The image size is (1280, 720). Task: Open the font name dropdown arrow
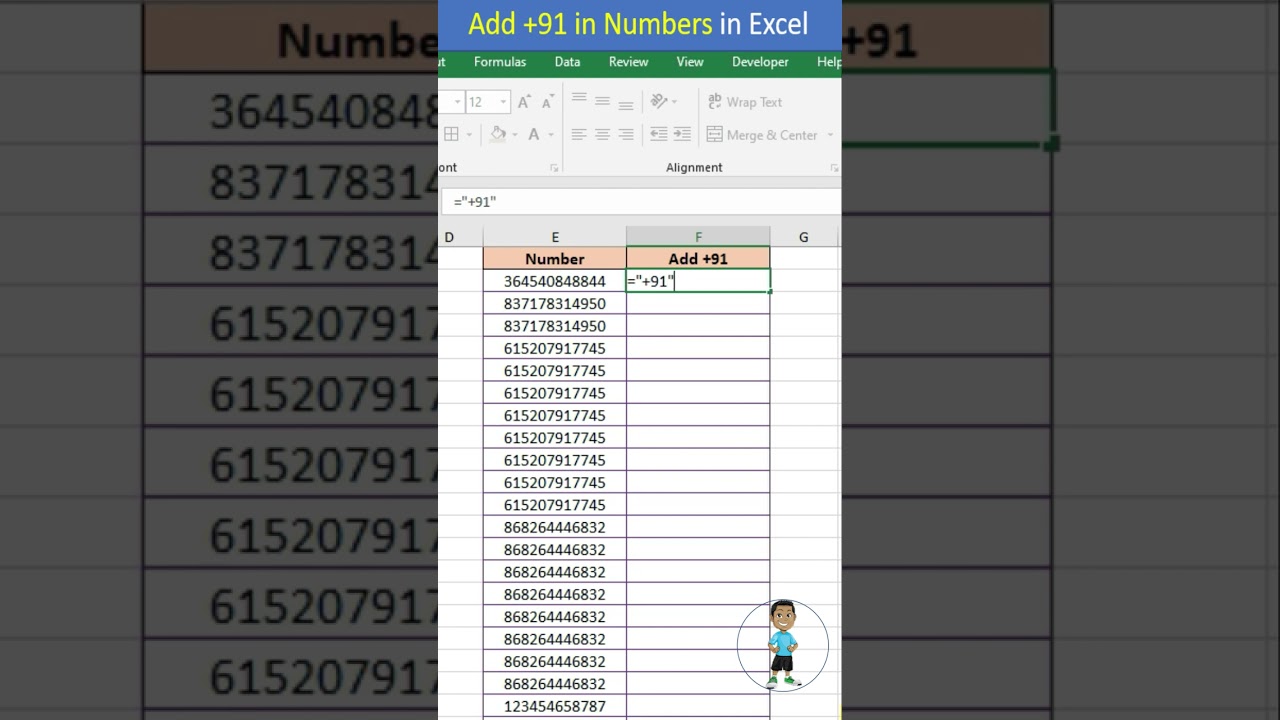pyautogui.click(x=457, y=102)
